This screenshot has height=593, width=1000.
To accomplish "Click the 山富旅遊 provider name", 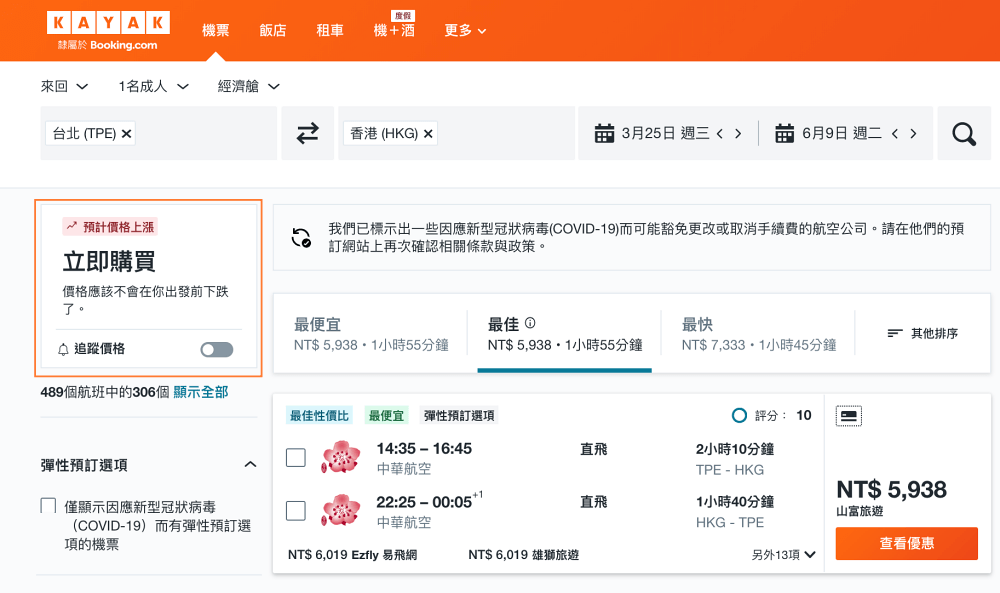I will click(x=860, y=511).
